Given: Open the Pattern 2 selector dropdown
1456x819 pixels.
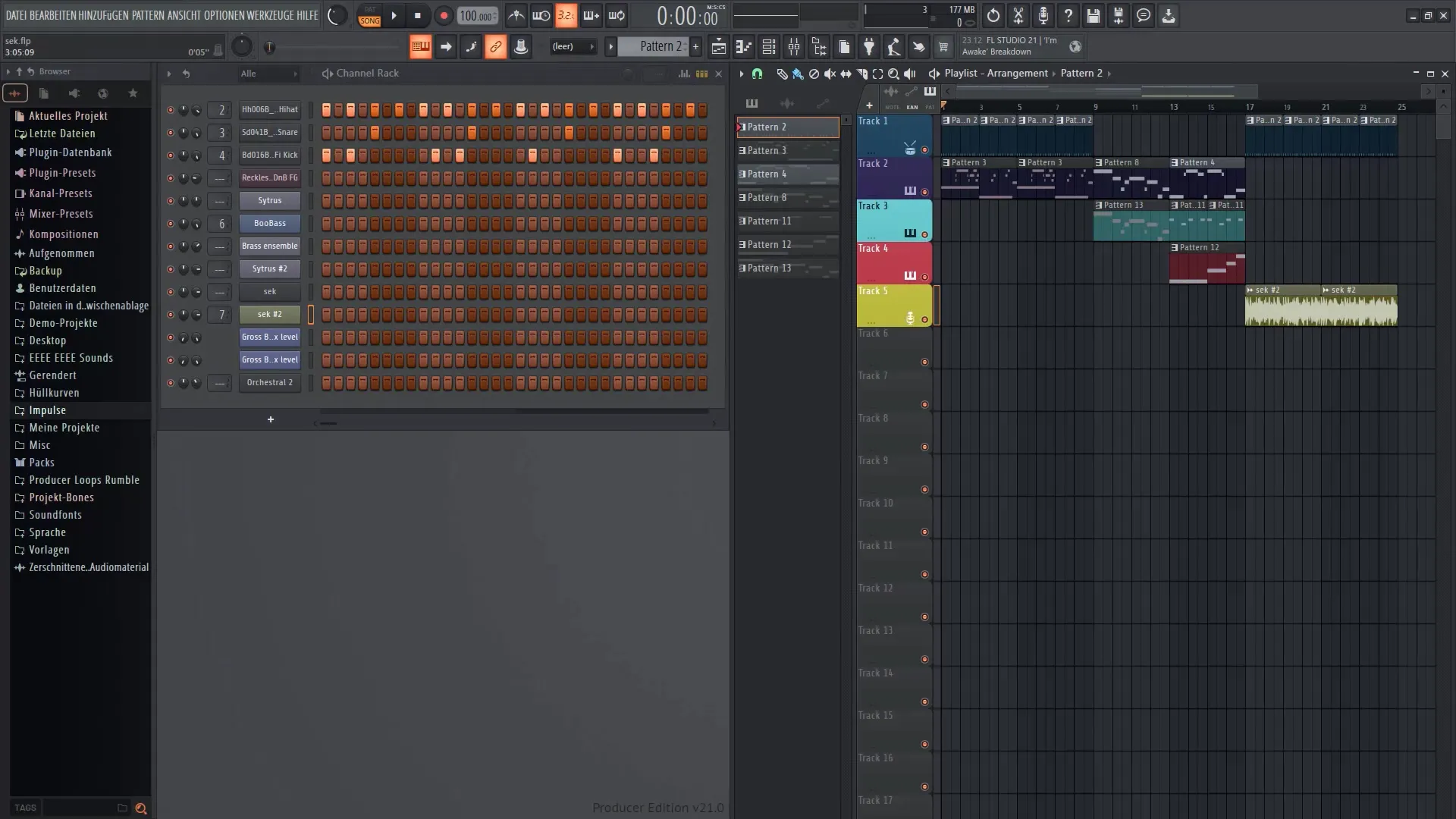Looking at the screenshot, I should tap(653, 47).
